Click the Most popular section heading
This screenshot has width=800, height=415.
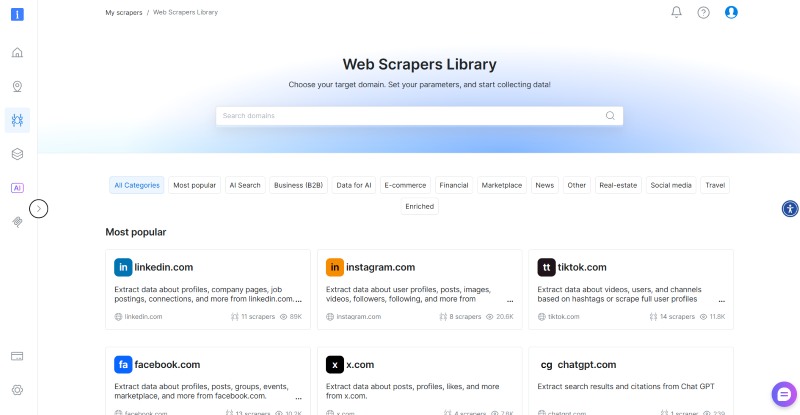point(136,232)
